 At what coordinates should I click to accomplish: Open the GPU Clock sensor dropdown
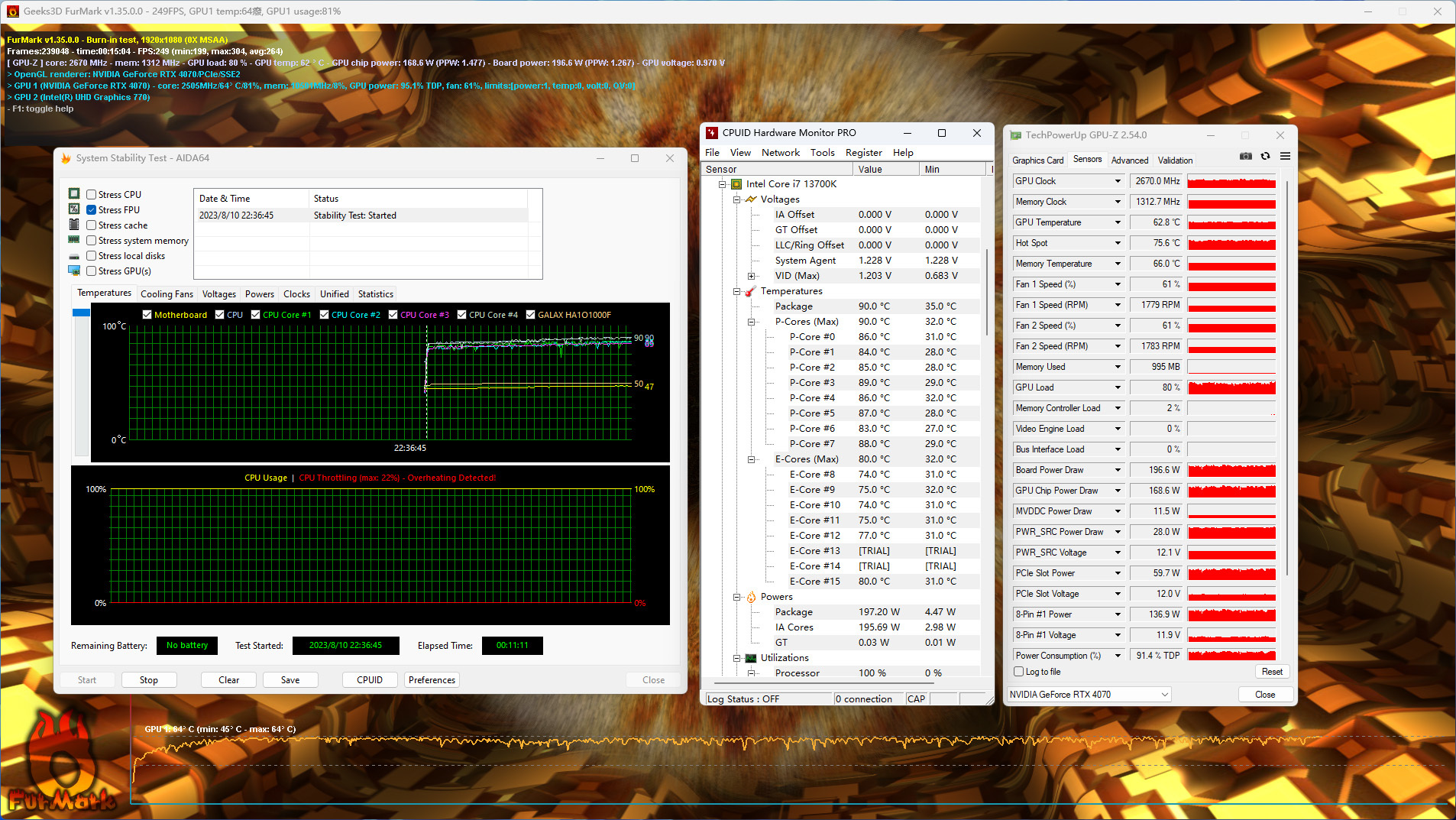point(1118,181)
